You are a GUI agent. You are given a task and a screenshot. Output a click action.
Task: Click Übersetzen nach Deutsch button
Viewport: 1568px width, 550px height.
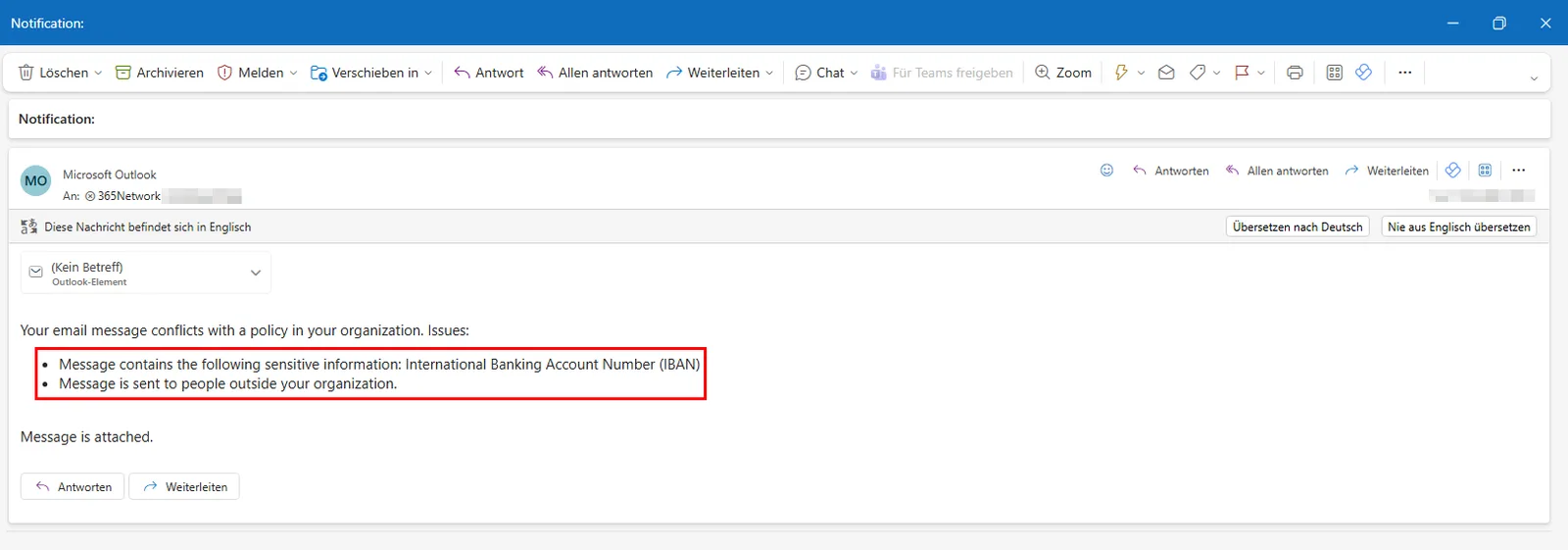click(1298, 226)
